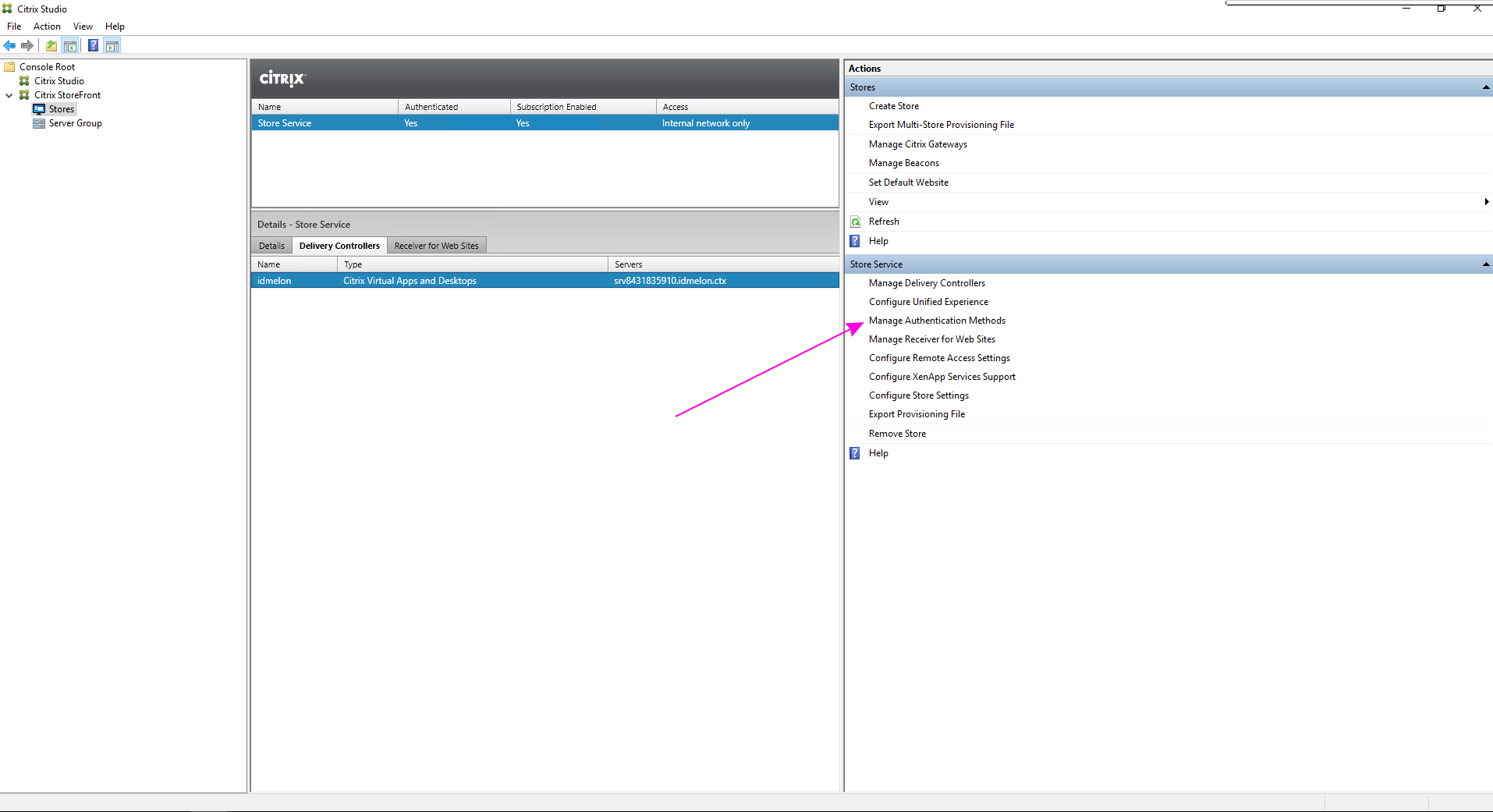Click the stores list Name column header
The width and height of the screenshot is (1493, 812).
[324, 107]
